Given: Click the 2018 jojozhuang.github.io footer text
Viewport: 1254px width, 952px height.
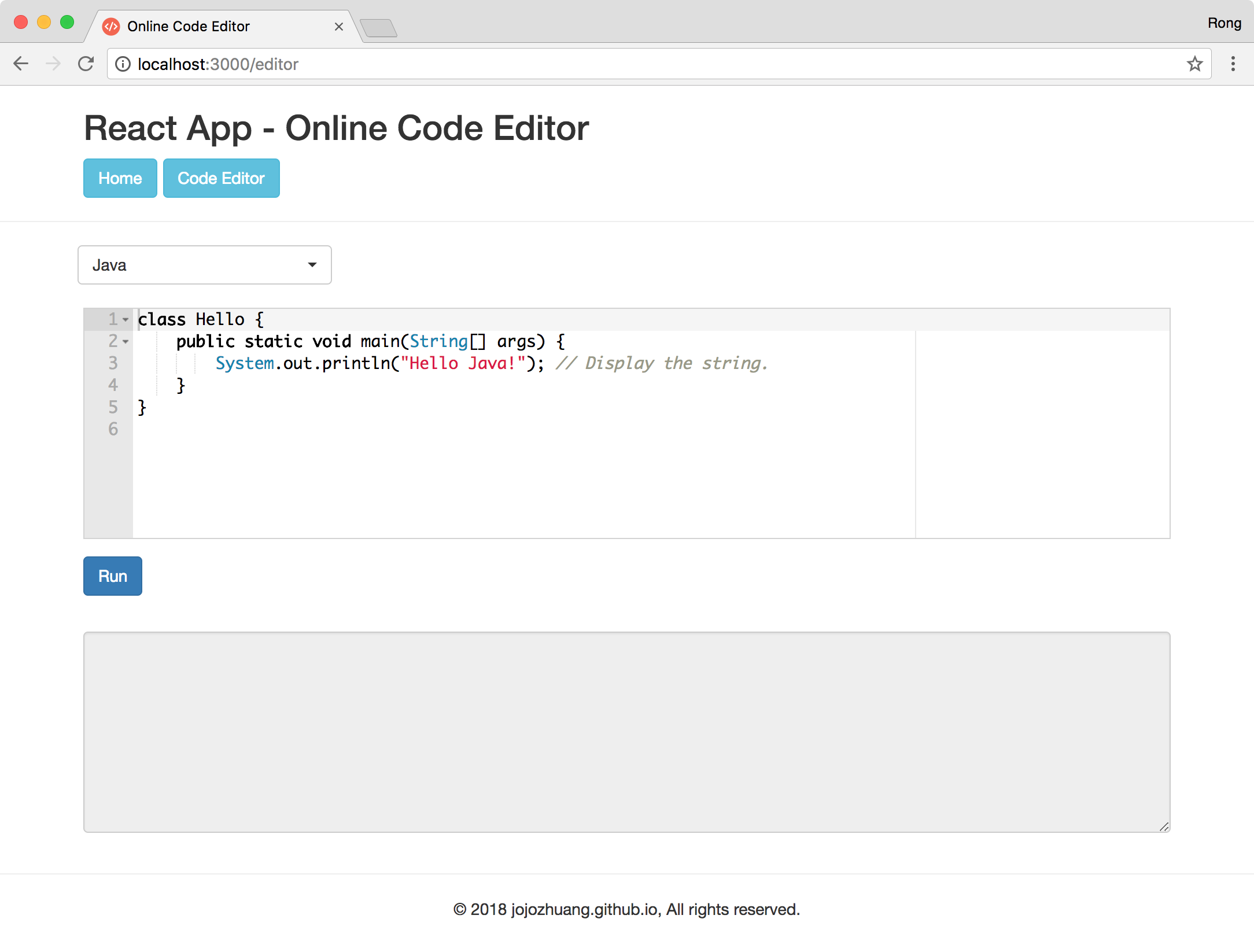Looking at the screenshot, I should (627, 910).
